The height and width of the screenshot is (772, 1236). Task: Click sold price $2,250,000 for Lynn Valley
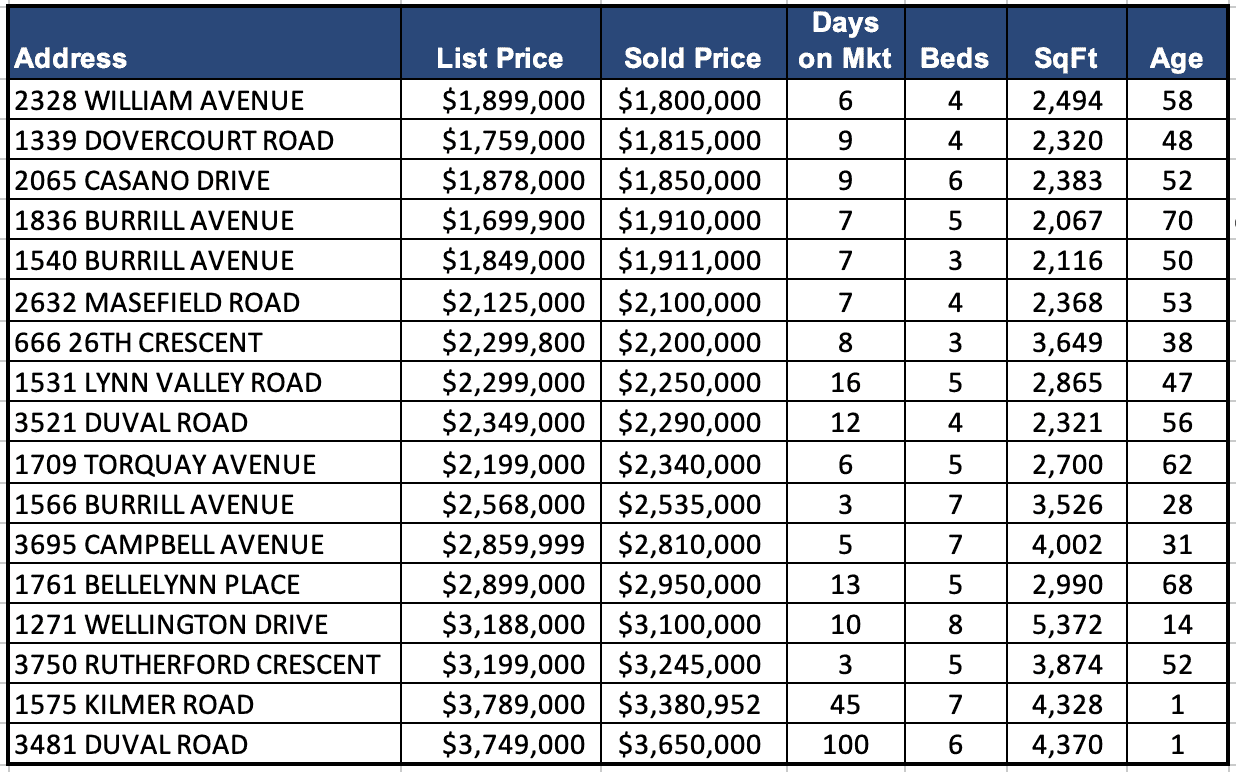click(x=690, y=383)
